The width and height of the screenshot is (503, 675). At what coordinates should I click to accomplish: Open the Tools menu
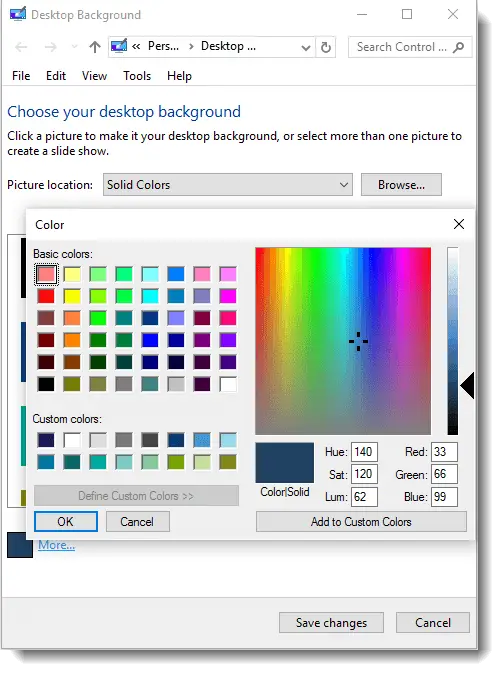coord(137,76)
